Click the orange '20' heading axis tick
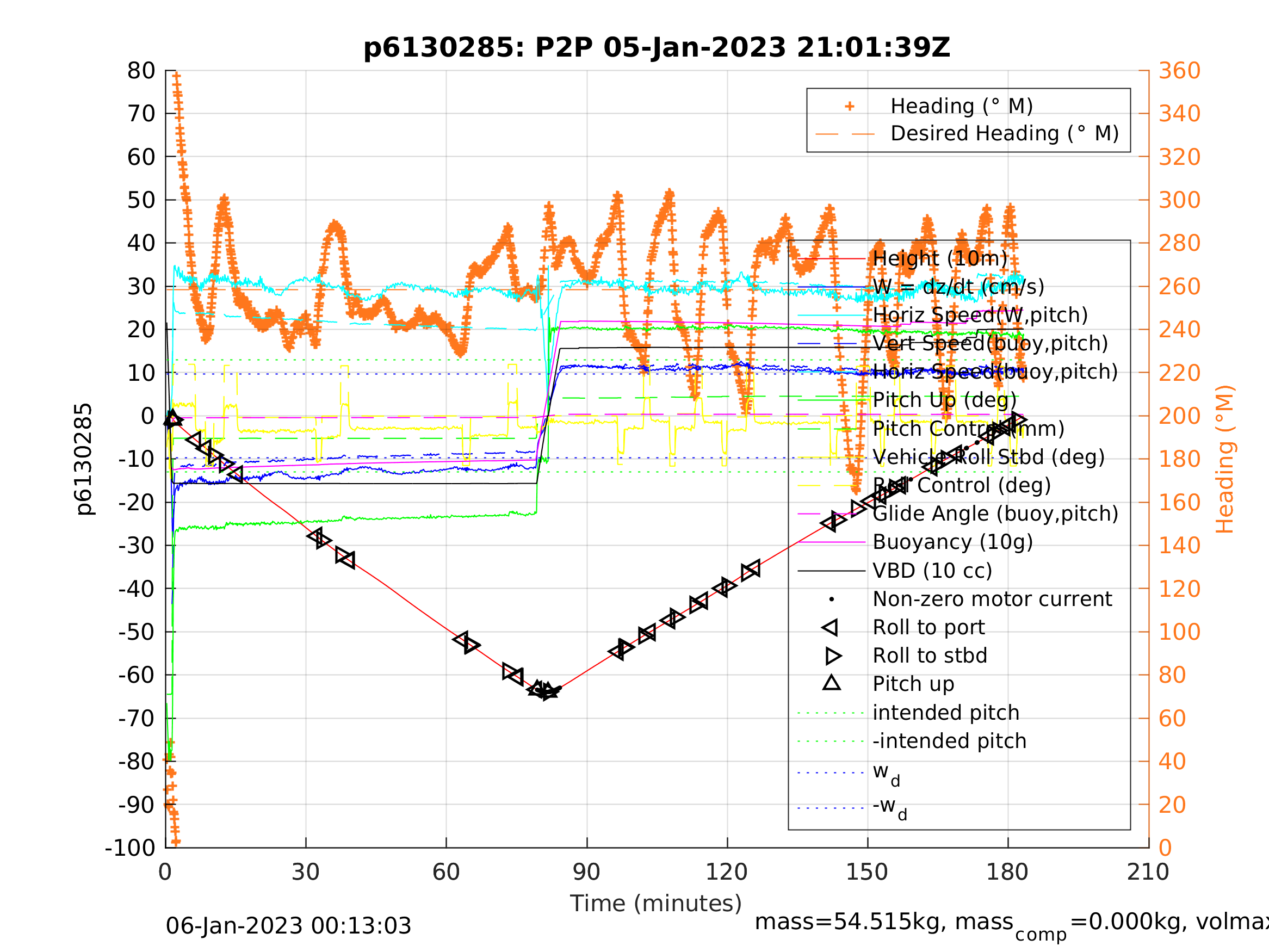Image resolution: width=1269 pixels, height=952 pixels. pyautogui.click(x=1173, y=805)
